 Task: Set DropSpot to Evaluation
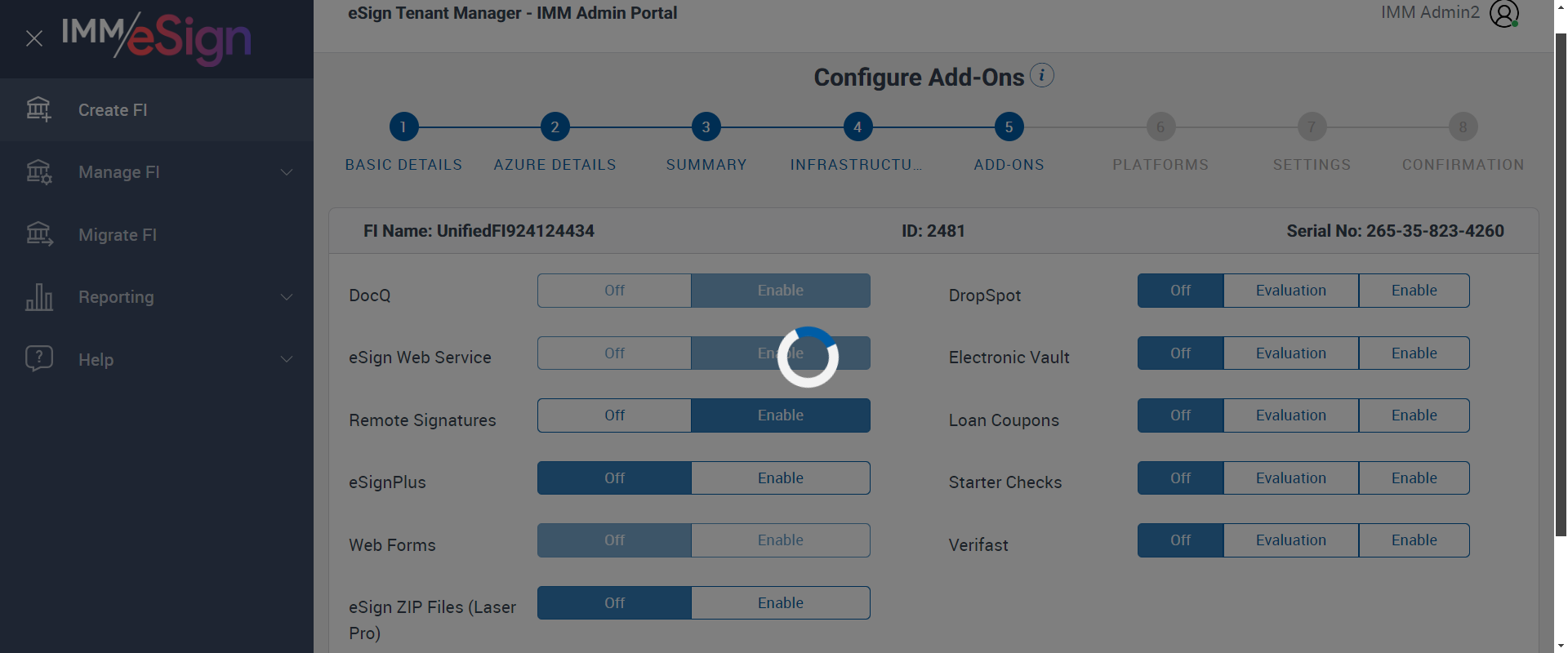tap(1291, 291)
